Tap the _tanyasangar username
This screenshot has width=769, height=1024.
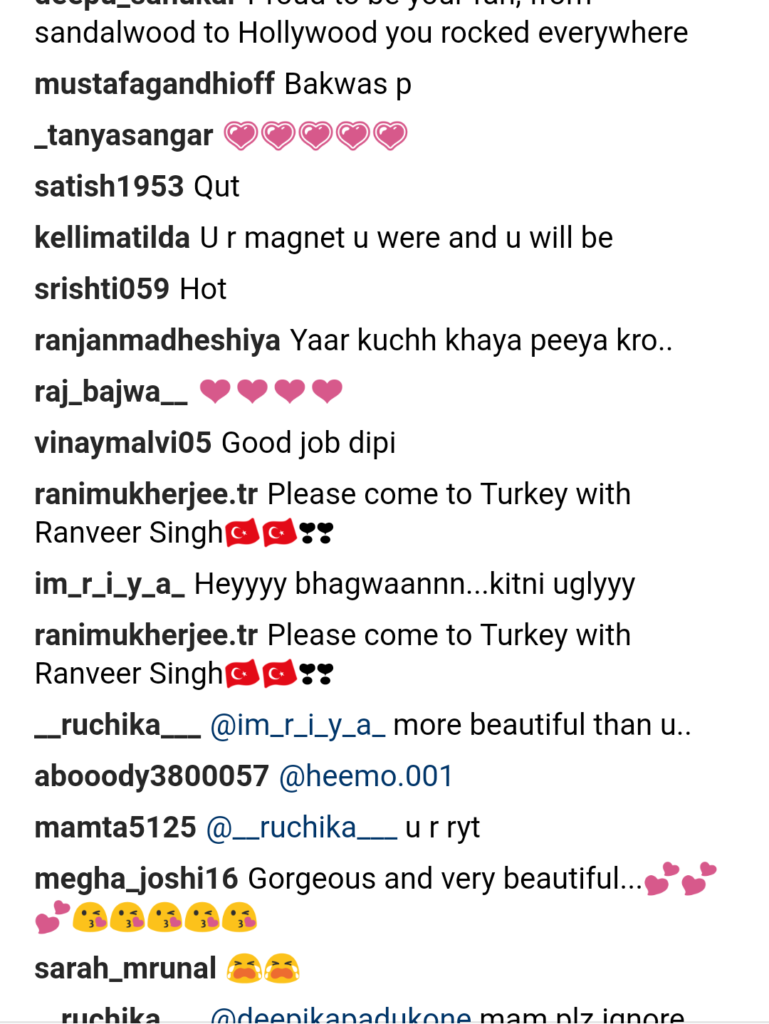coord(124,136)
